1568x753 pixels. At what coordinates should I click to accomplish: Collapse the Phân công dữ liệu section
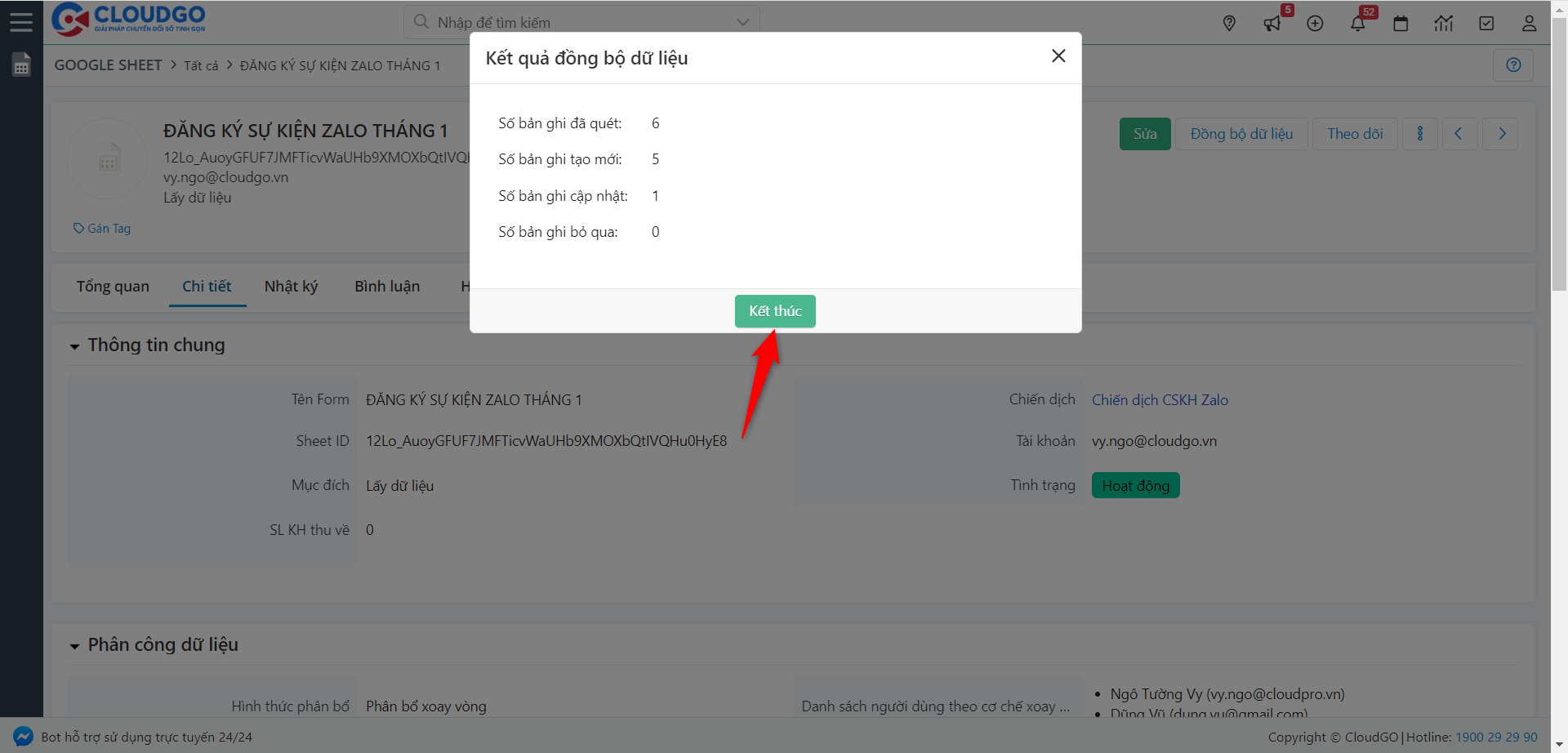[x=75, y=646]
